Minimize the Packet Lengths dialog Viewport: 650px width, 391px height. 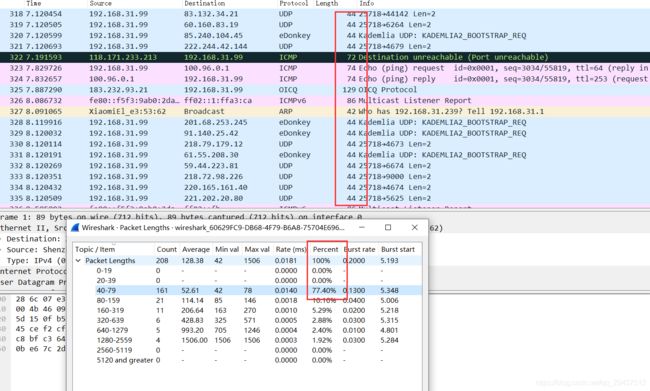pos(362,227)
